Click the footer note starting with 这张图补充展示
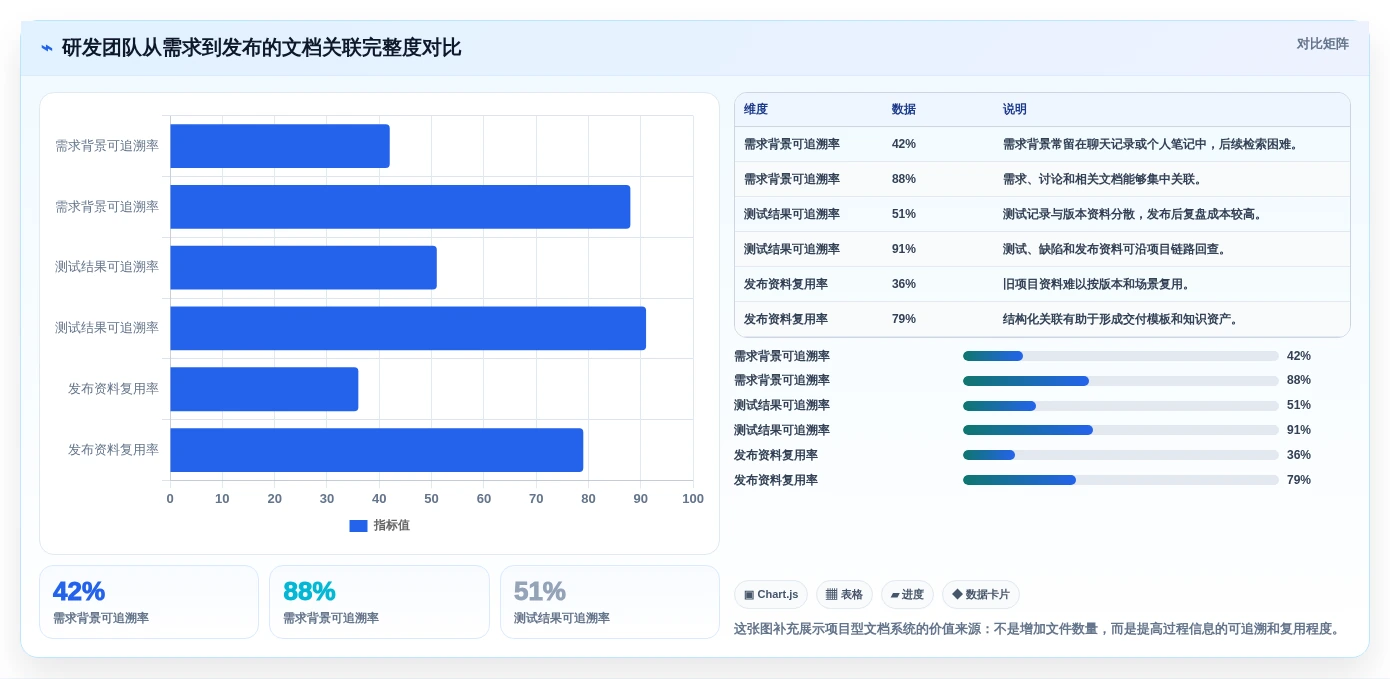Viewport: 1390px width, 679px height. coord(1037,629)
